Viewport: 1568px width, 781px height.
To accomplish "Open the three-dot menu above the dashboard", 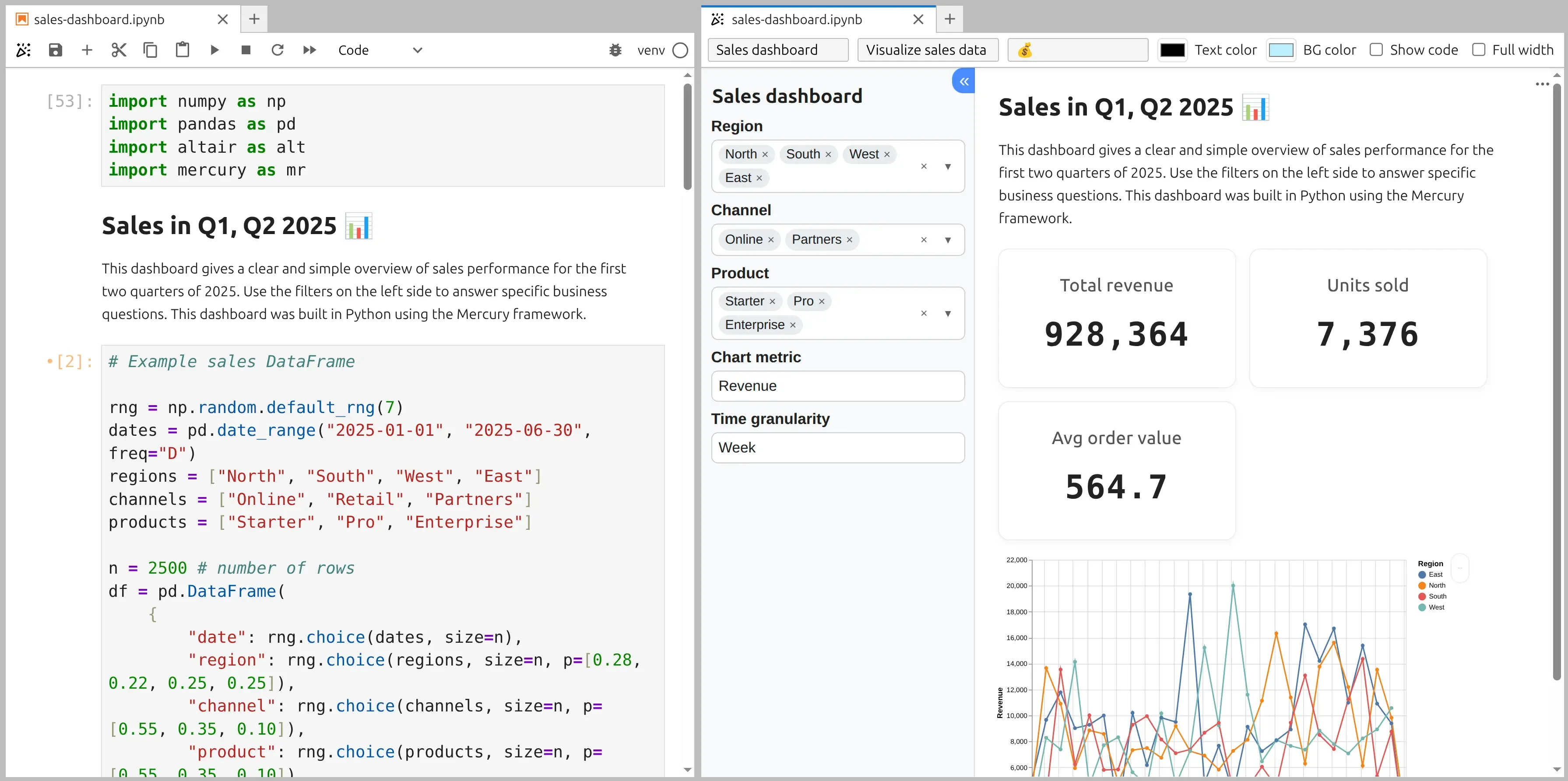I will coord(1543,84).
